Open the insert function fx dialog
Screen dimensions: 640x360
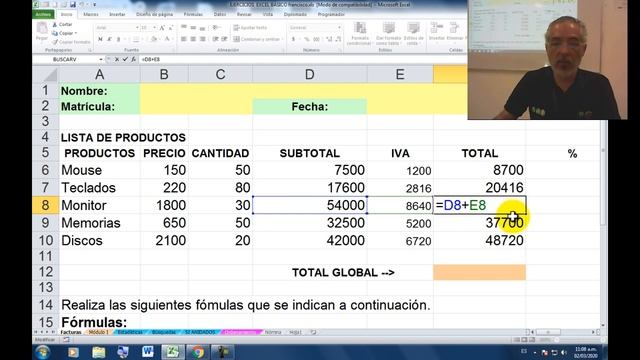click(133, 59)
